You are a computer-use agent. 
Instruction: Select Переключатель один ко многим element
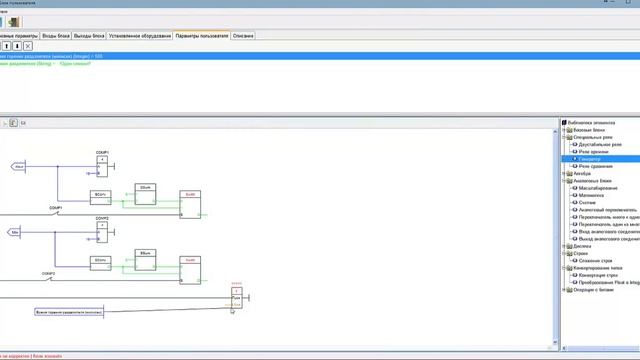coord(609,224)
